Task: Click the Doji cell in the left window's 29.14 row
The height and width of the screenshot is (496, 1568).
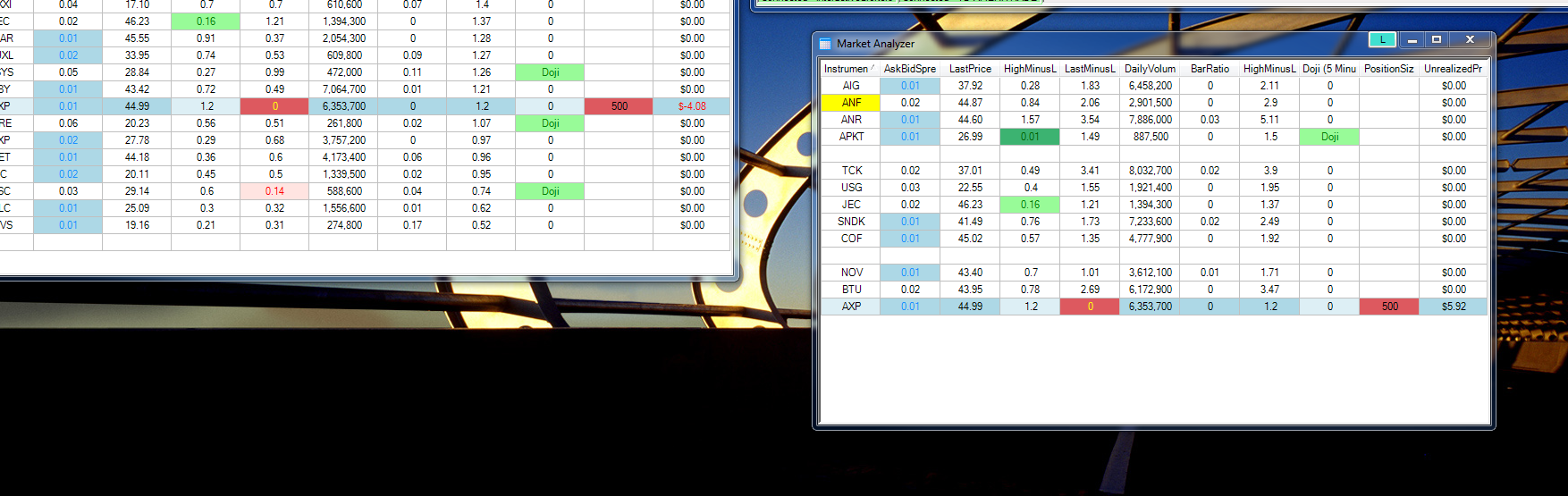Action: [550, 191]
